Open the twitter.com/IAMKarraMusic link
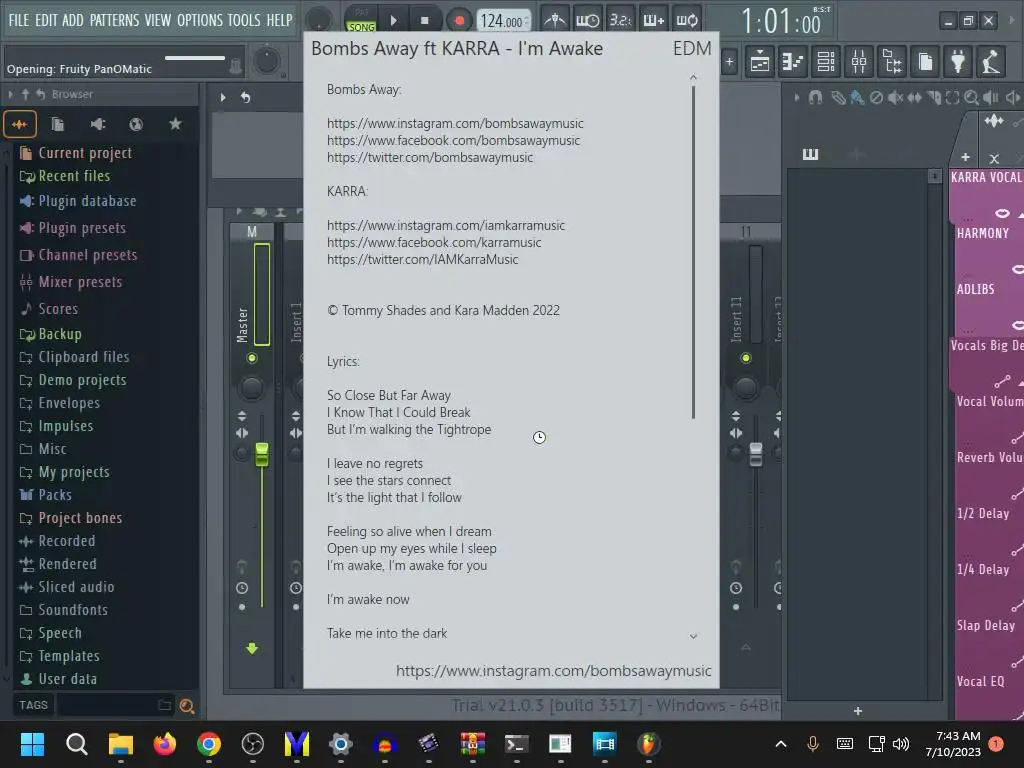The width and height of the screenshot is (1024, 768). point(423,259)
